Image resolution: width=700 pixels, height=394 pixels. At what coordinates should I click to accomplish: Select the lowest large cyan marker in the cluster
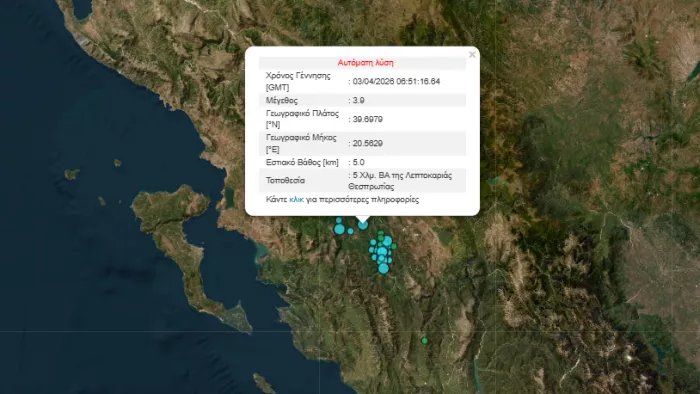(383, 268)
